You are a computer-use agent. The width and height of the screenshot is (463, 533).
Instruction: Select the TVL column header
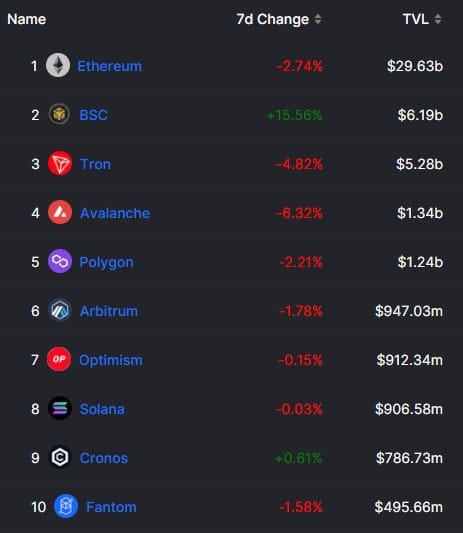point(415,19)
